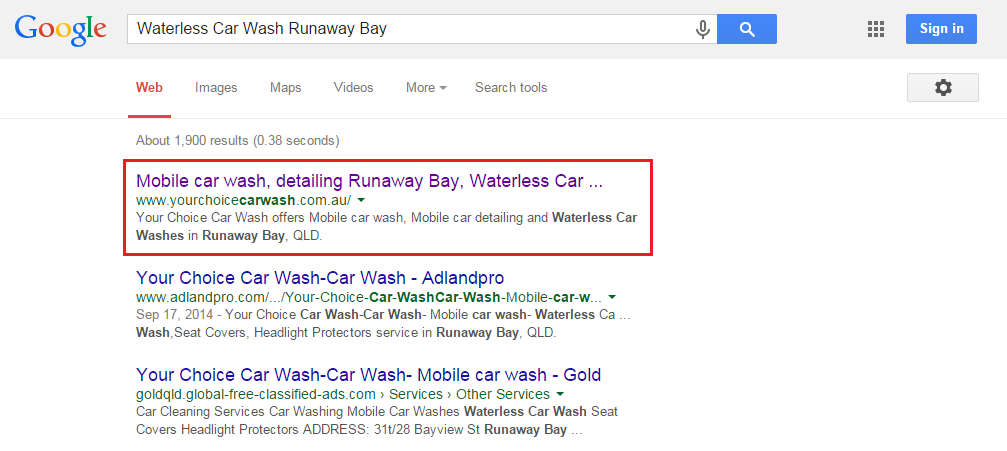This screenshot has height=451, width=1007.
Task: Open Mobile car wash, detailing Runaway Bay result
Action: point(369,181)
